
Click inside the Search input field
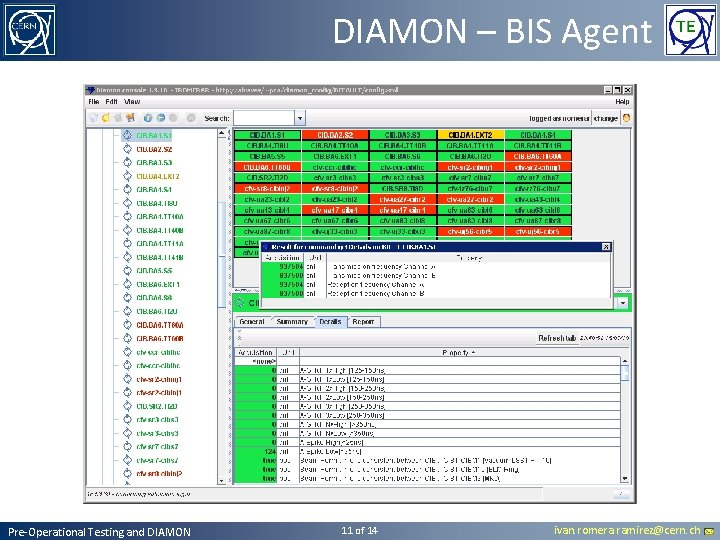click(264, 118)
